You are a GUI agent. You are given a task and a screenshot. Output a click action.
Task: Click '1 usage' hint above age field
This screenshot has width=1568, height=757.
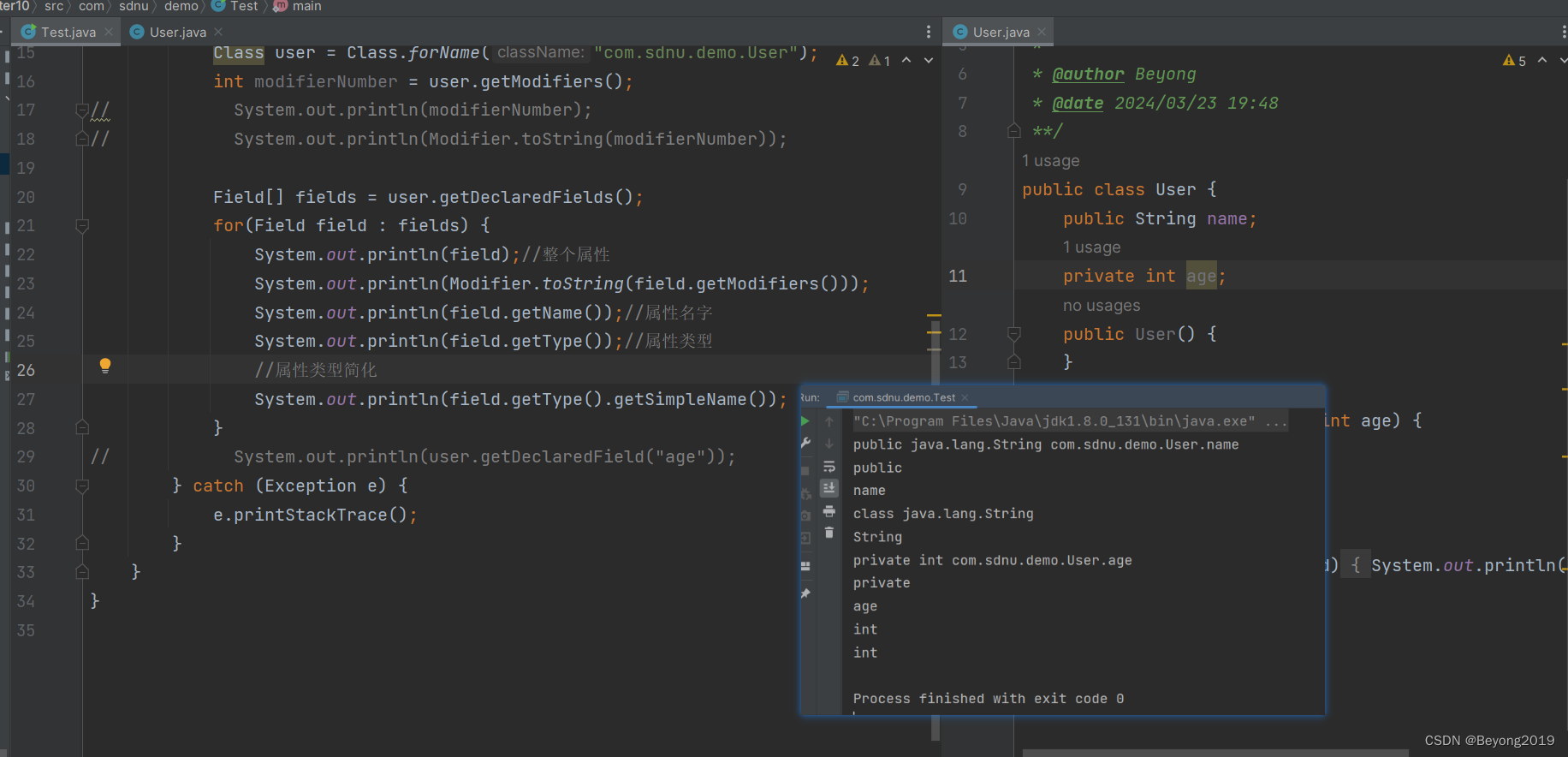click(1091, 247)
